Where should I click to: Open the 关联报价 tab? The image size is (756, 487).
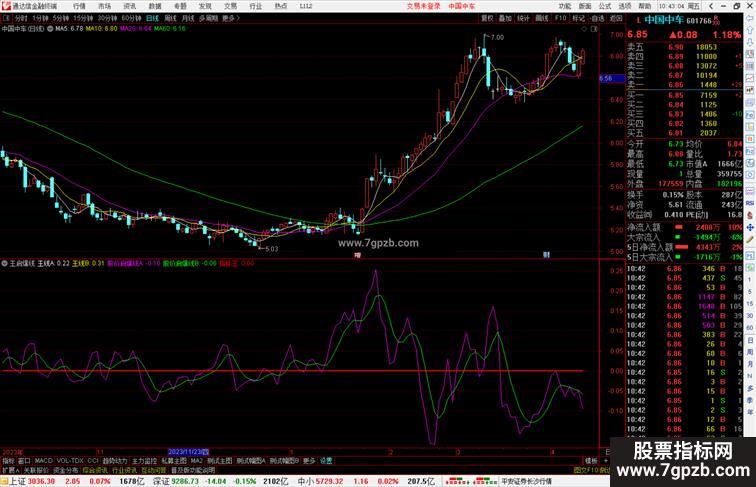[36, 470]
